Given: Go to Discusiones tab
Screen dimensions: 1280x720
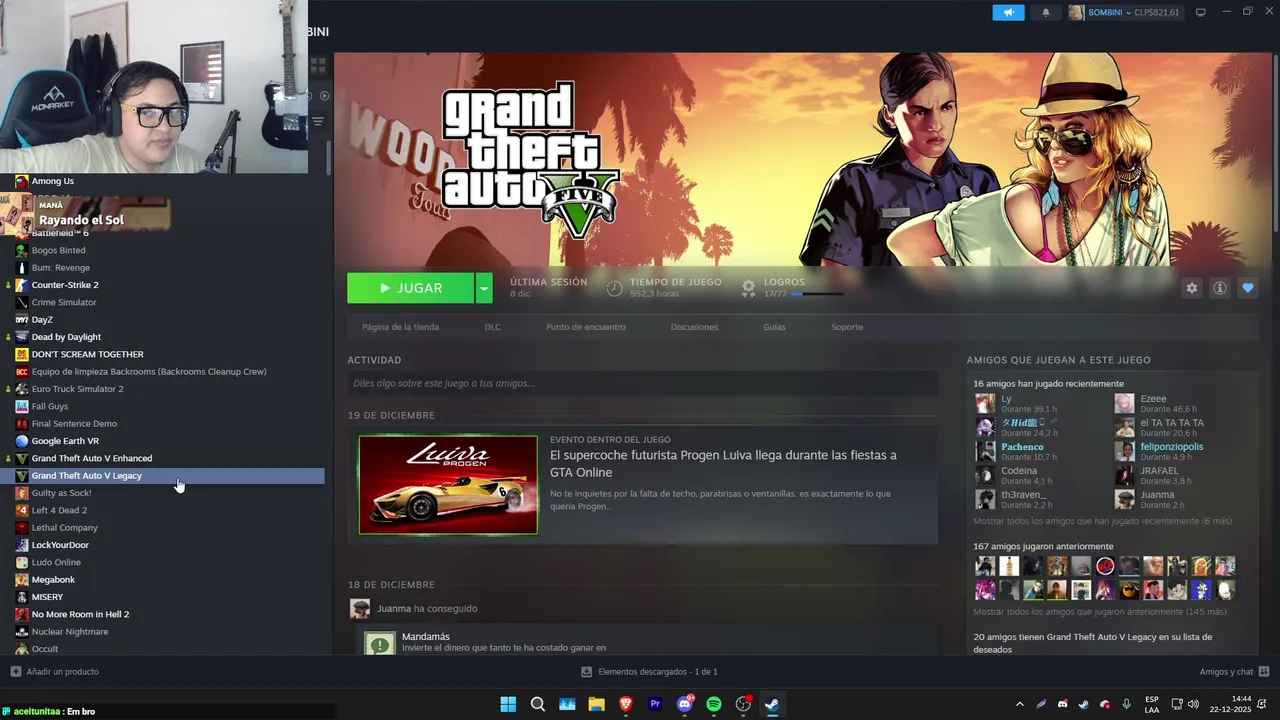Looking at the screenshot, I should (x=694, y=327).
